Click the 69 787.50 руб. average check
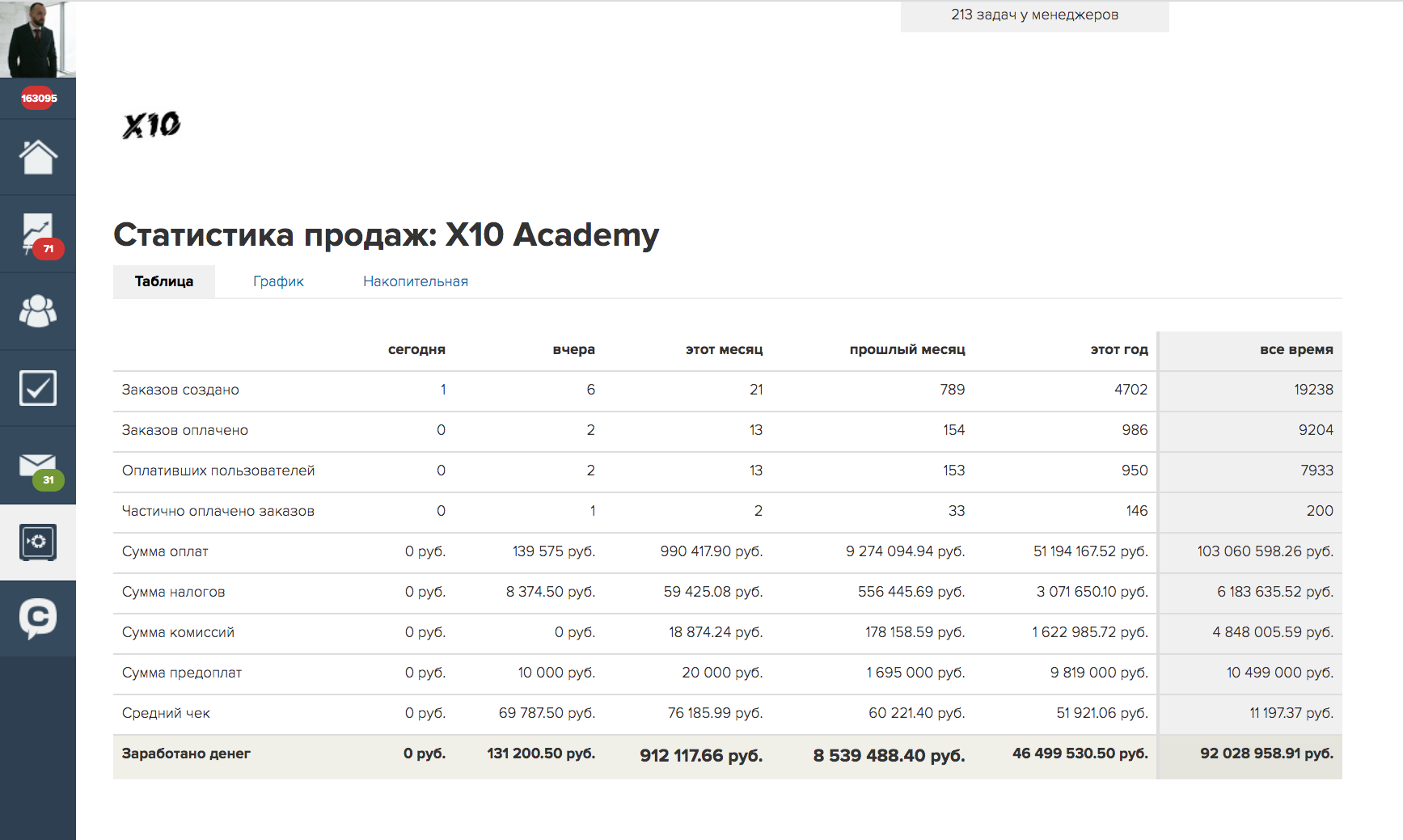 click(x=547, y=713)
